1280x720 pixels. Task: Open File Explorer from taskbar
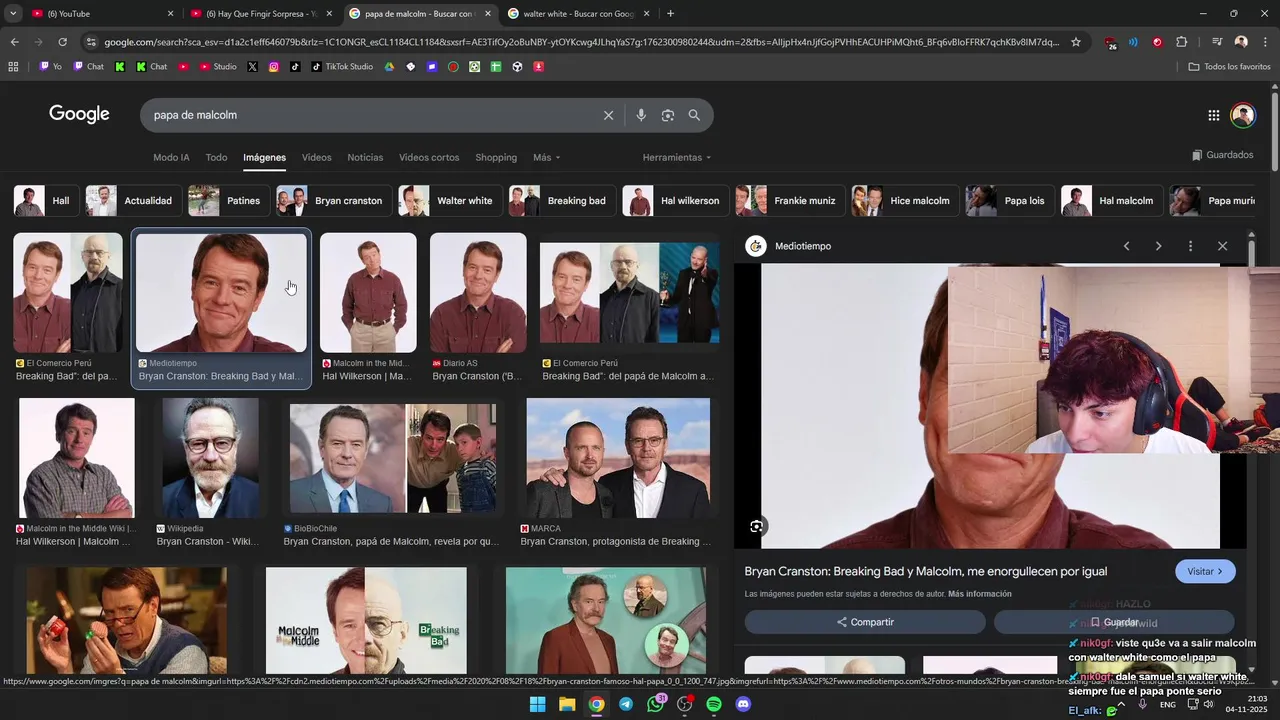tap(567, 704)
